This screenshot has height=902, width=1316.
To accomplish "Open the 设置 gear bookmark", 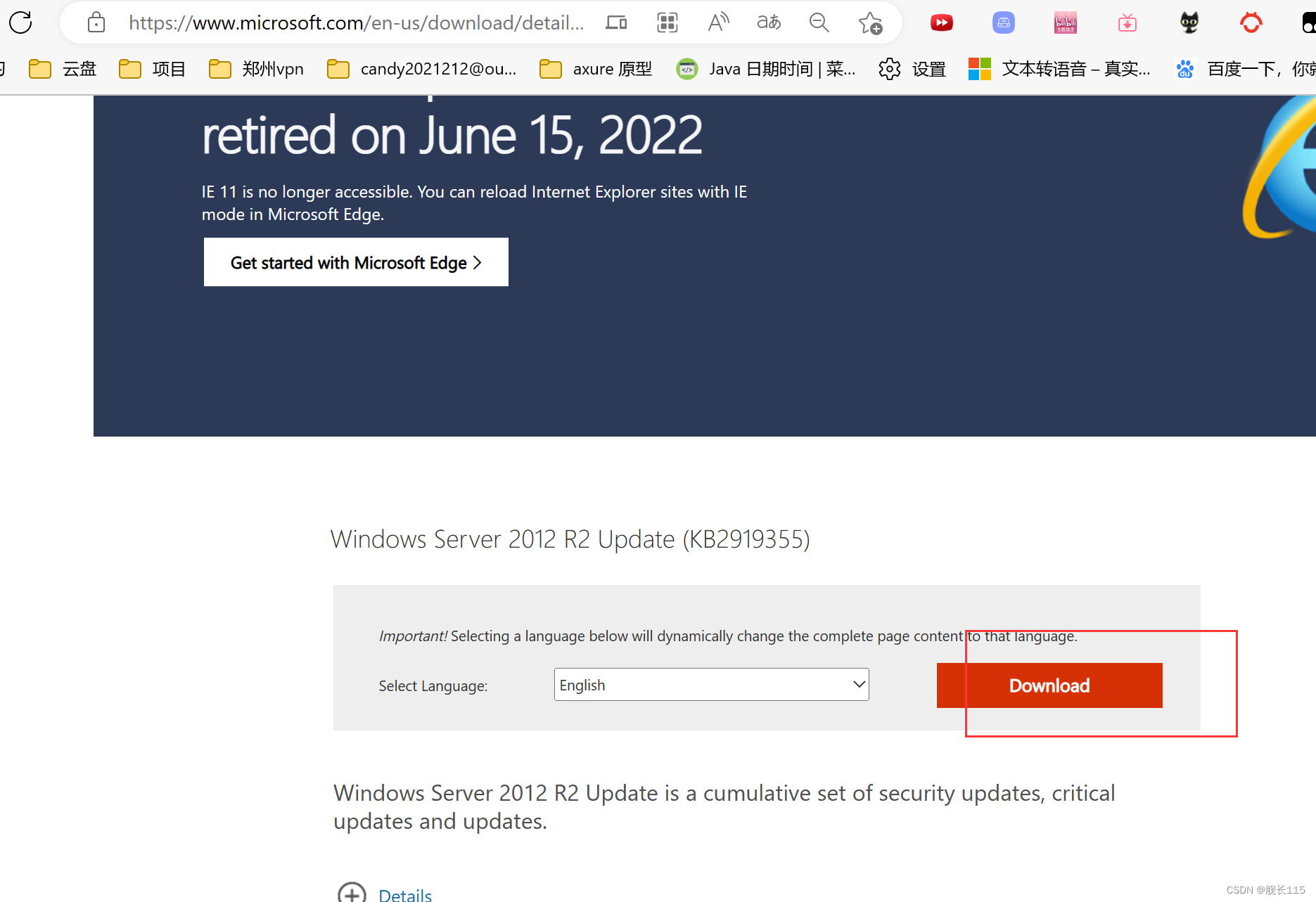I will tap(912, 69).
